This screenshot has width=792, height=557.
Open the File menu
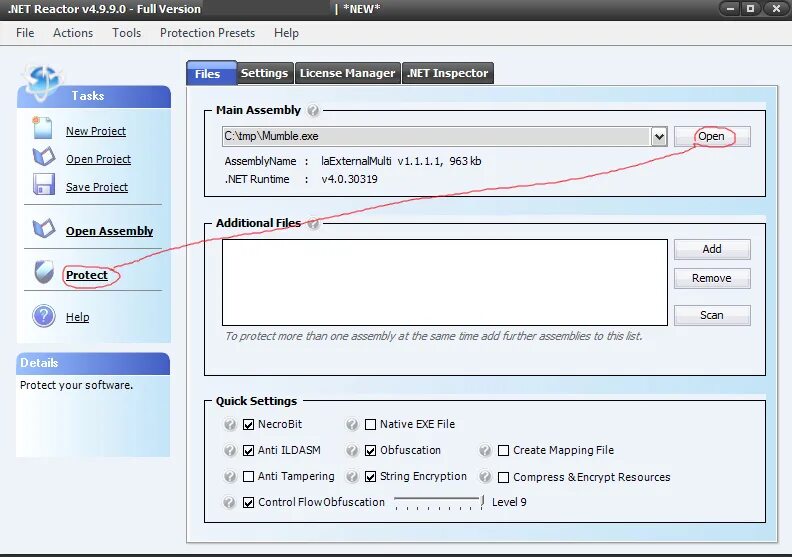click(25, 33)
